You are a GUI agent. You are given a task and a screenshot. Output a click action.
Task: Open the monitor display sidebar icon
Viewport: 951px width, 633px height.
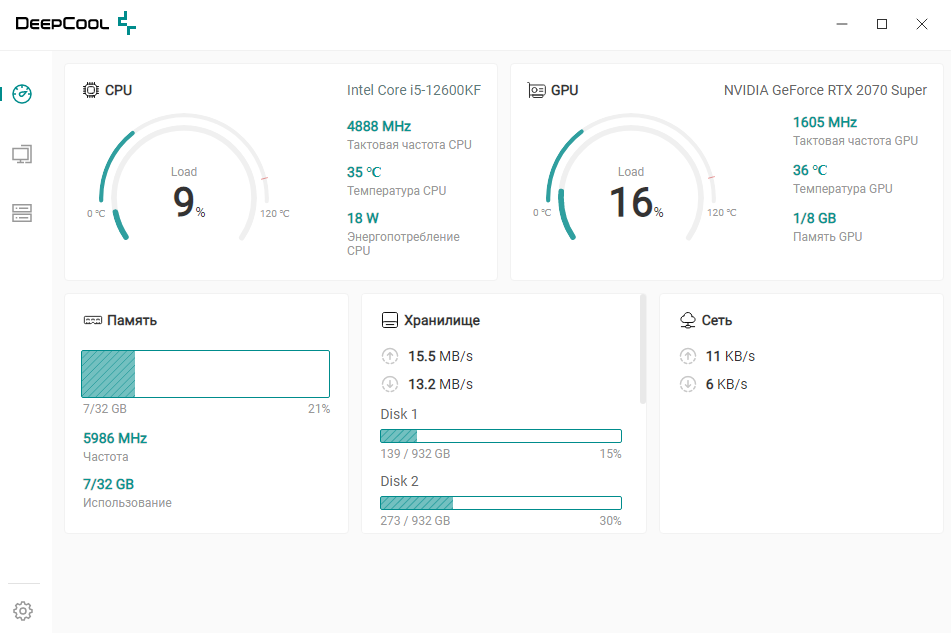pos(22,155)
